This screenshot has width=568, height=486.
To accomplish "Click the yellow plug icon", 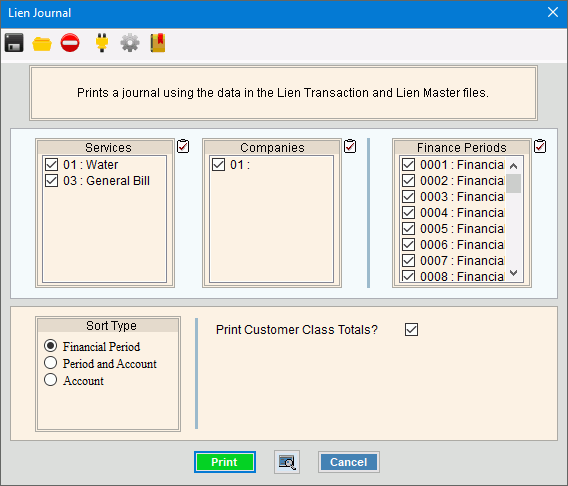I will [102, 43].
